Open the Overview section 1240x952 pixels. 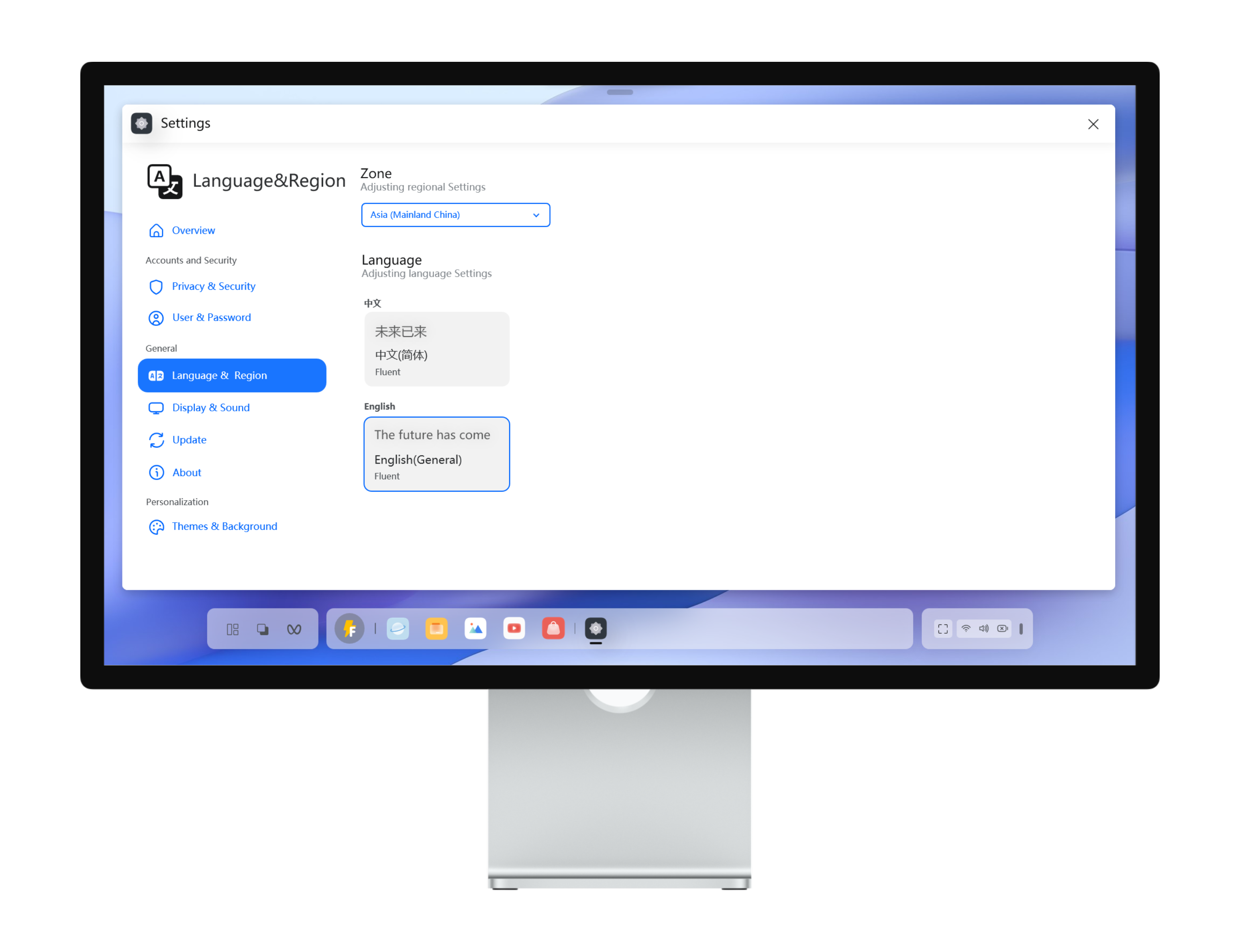click(x=193, y=229)
